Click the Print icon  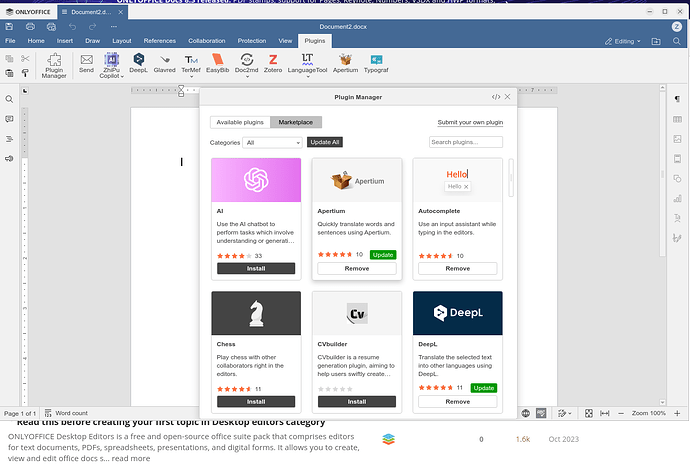(30, 27)
